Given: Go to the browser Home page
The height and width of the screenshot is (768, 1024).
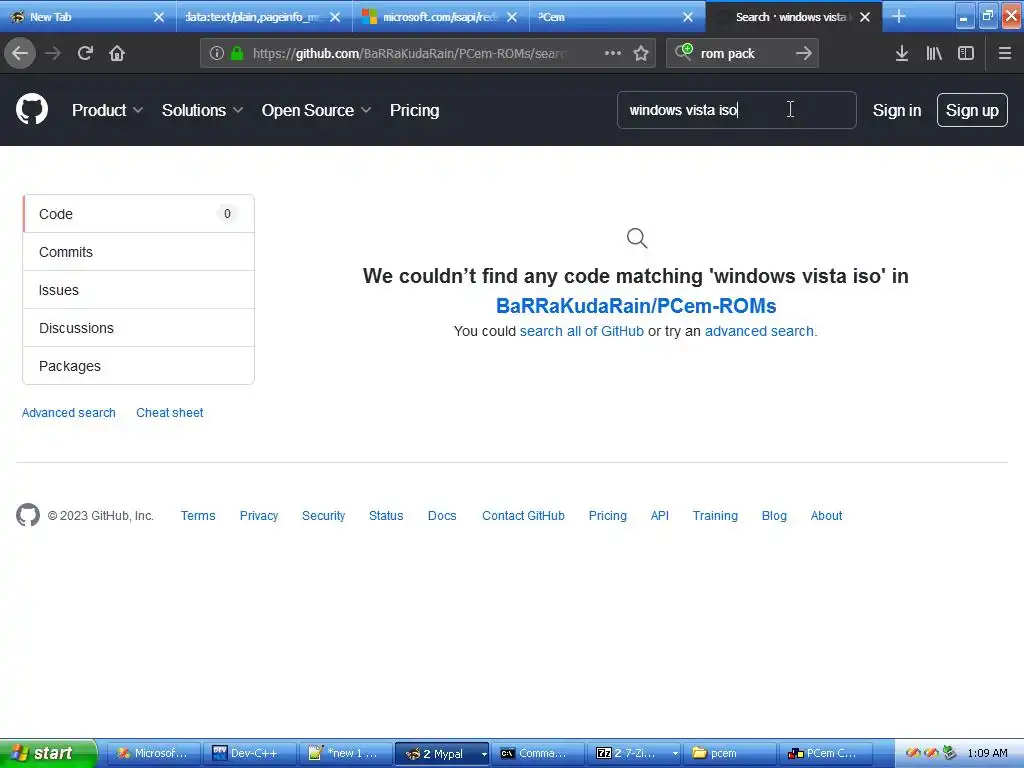Looking at the screenshot, I should 117,53.
